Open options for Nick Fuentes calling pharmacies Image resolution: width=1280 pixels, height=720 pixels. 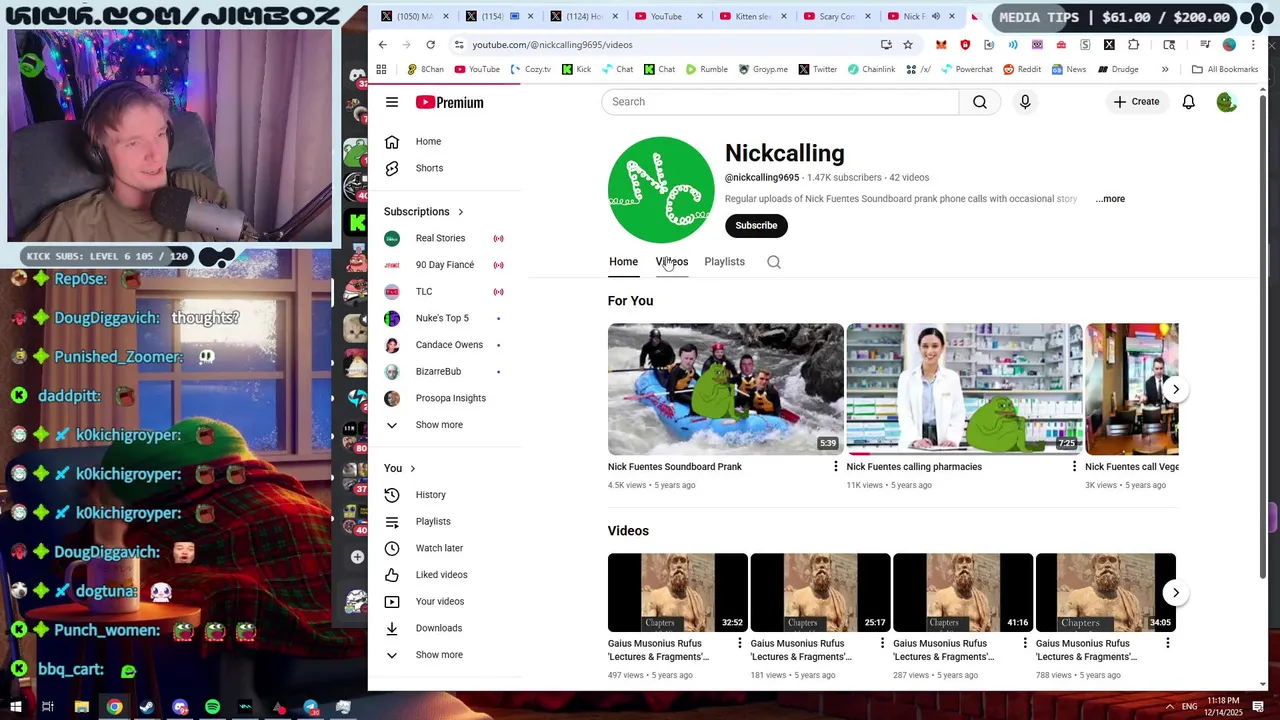tap(1075, 467)
